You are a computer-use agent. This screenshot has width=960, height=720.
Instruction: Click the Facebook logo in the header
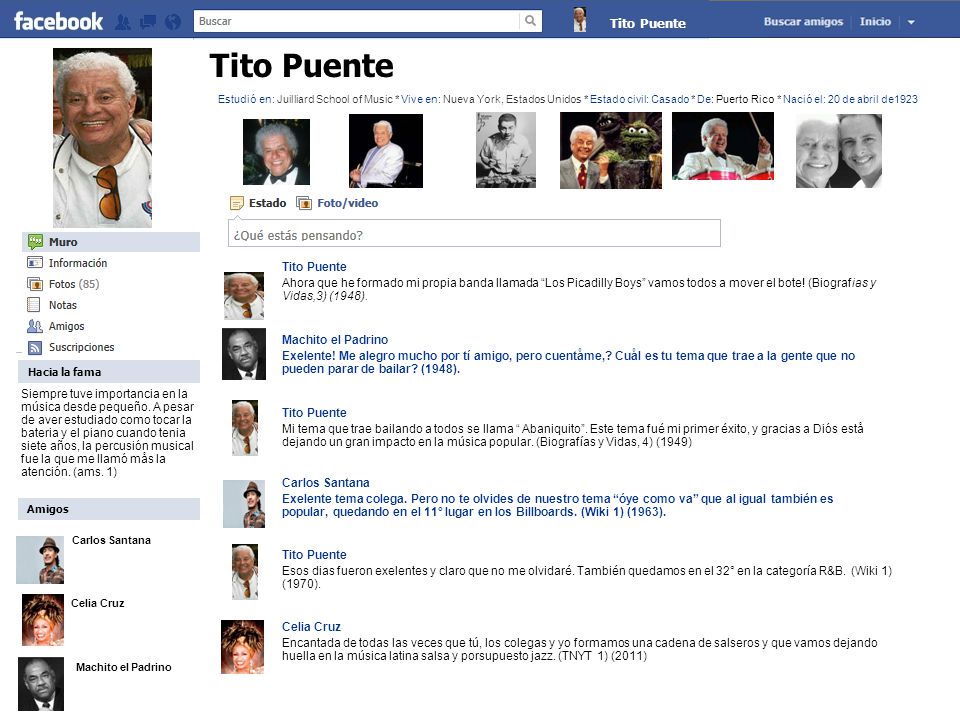[58, 21]
